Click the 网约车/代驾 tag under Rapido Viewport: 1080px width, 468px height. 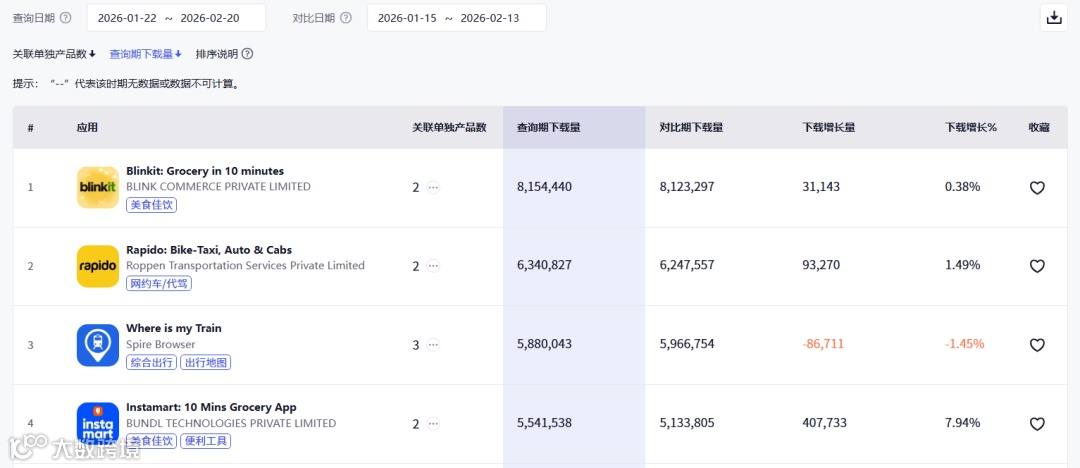159,284
